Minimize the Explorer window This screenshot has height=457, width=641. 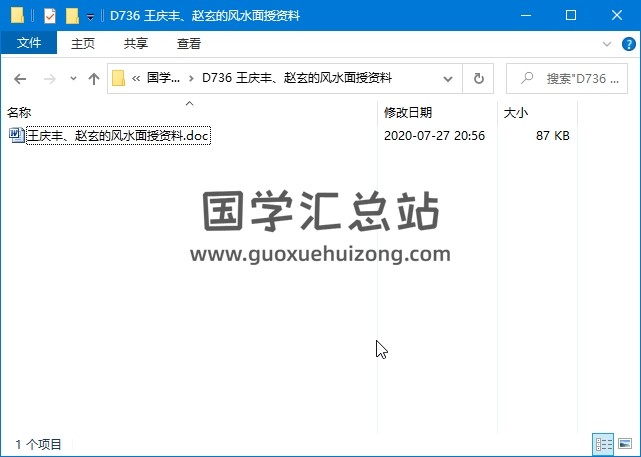tap(526, 16)
